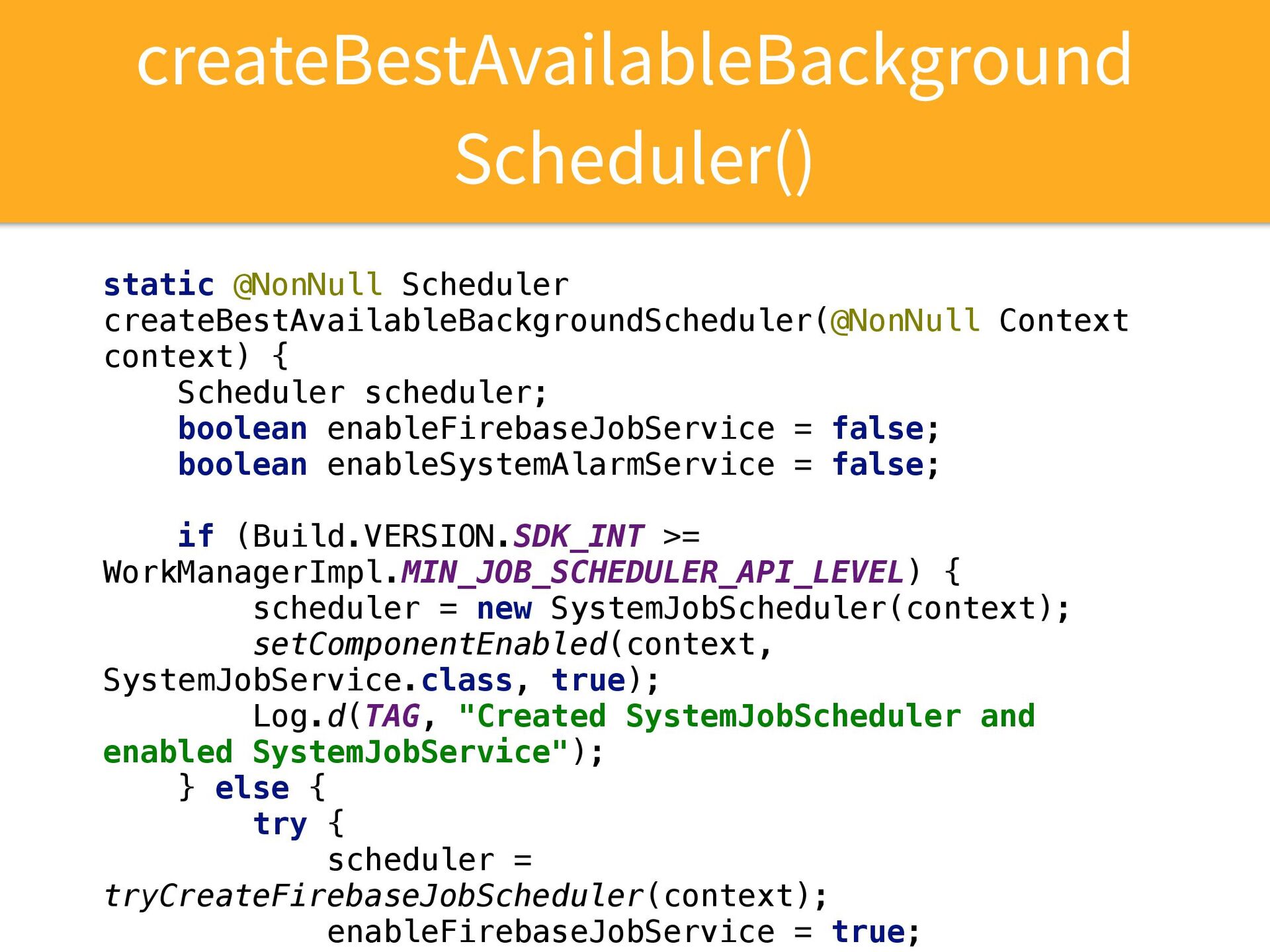Click the Scheduler scheduler; declaration line

[x=362, y=393]
